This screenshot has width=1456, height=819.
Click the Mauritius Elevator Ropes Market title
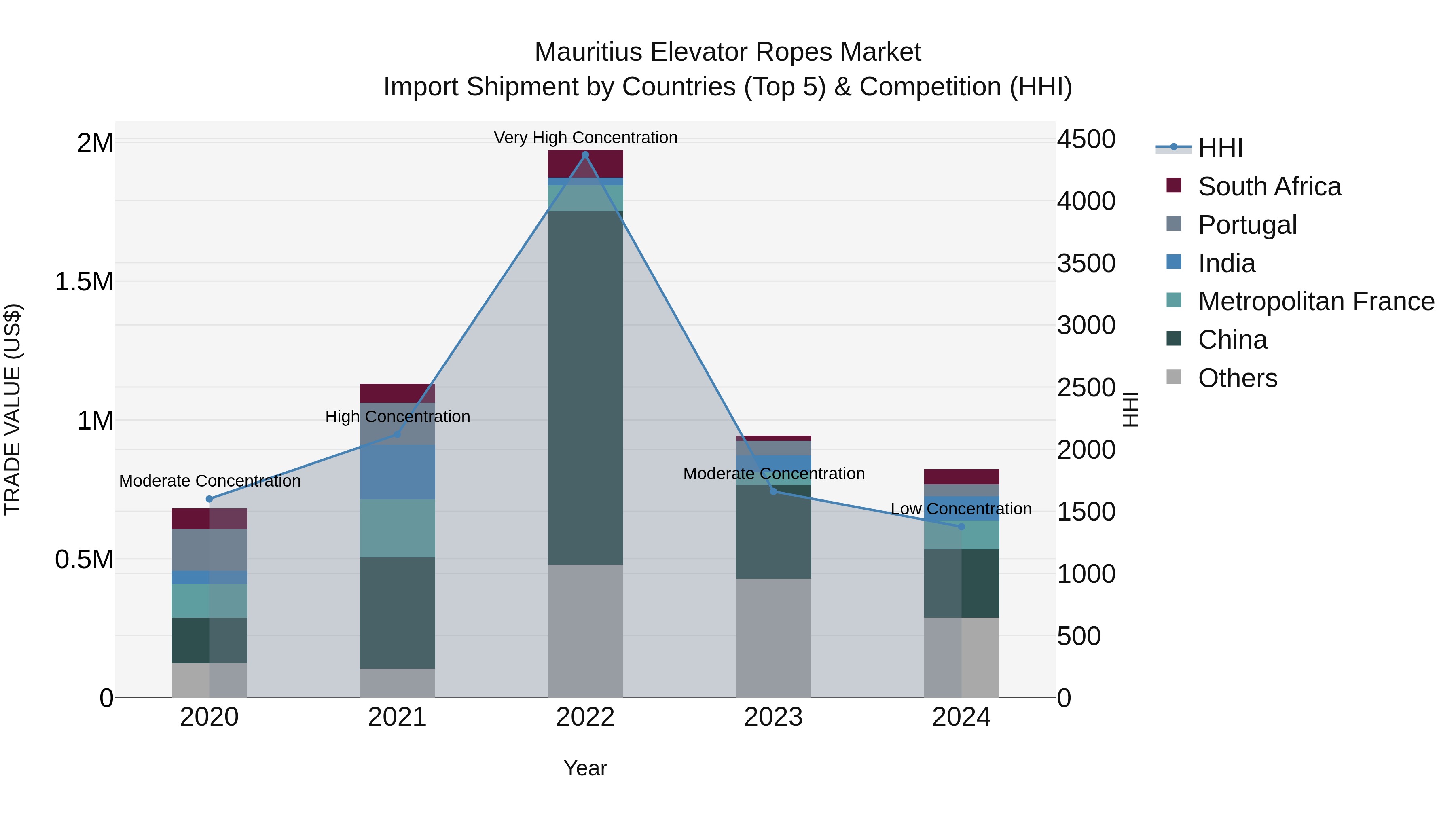[728, 52]
